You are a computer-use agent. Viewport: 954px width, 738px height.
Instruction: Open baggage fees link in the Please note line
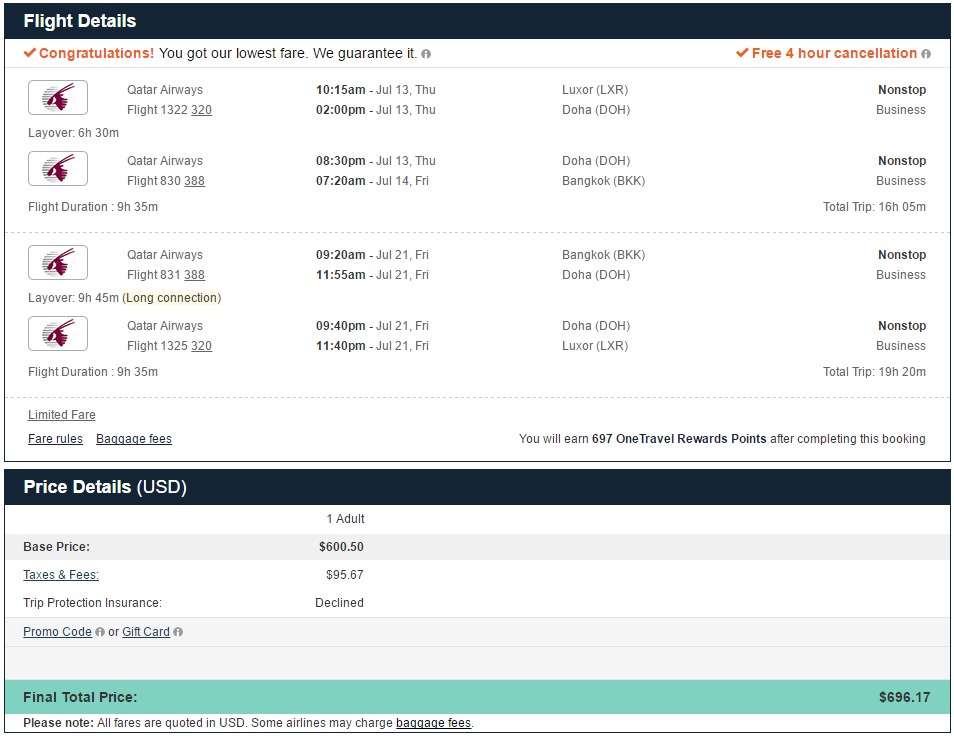click(x=433, y=723)
